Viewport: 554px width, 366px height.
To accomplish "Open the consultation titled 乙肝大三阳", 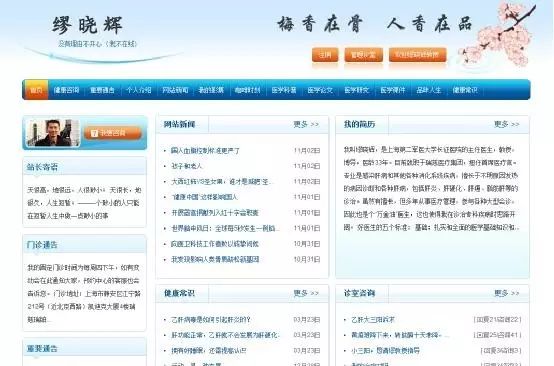I will pos(373,320).
